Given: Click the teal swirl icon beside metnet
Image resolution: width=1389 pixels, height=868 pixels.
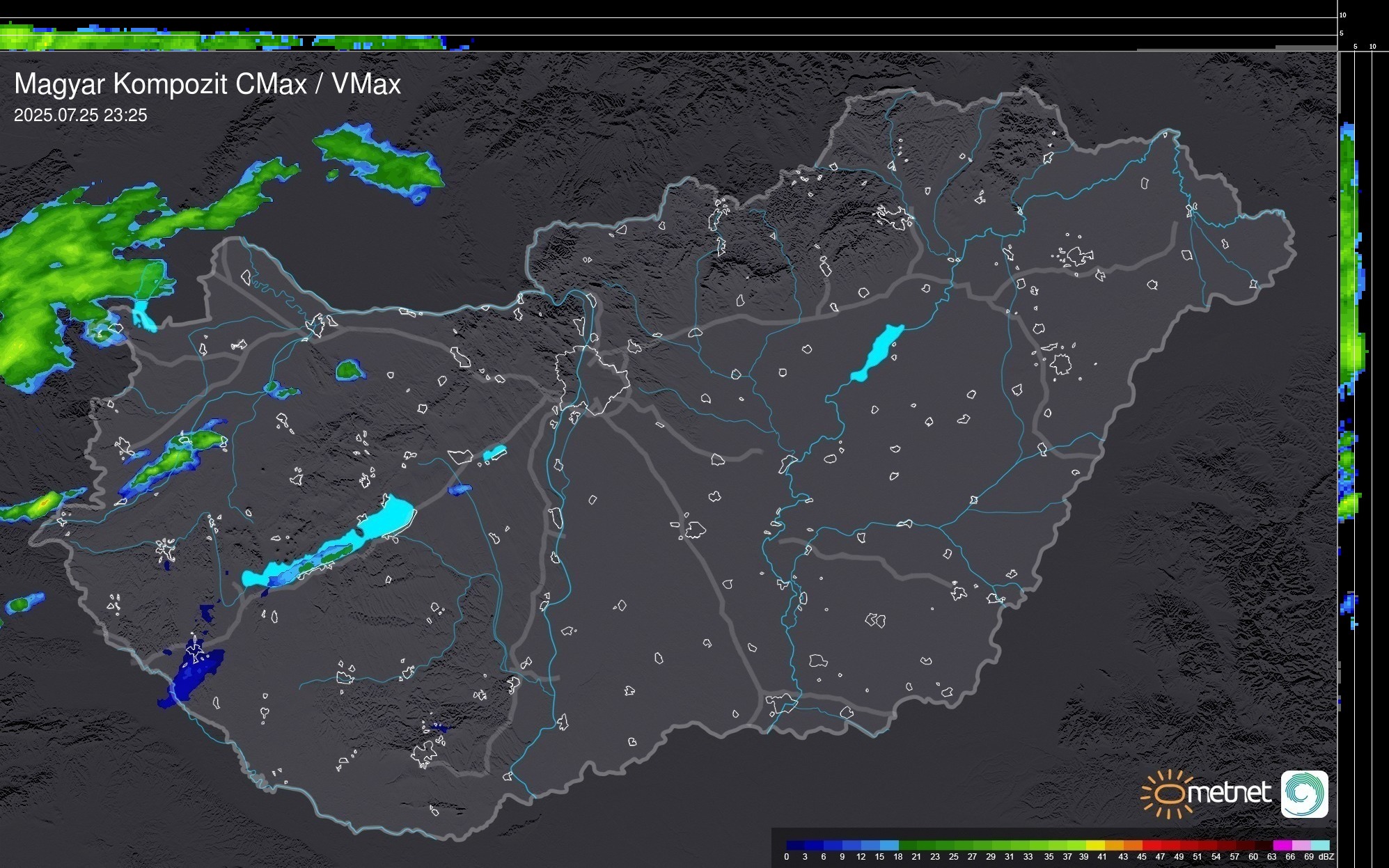Looking at the screenshot, I should coord(1304,794).
